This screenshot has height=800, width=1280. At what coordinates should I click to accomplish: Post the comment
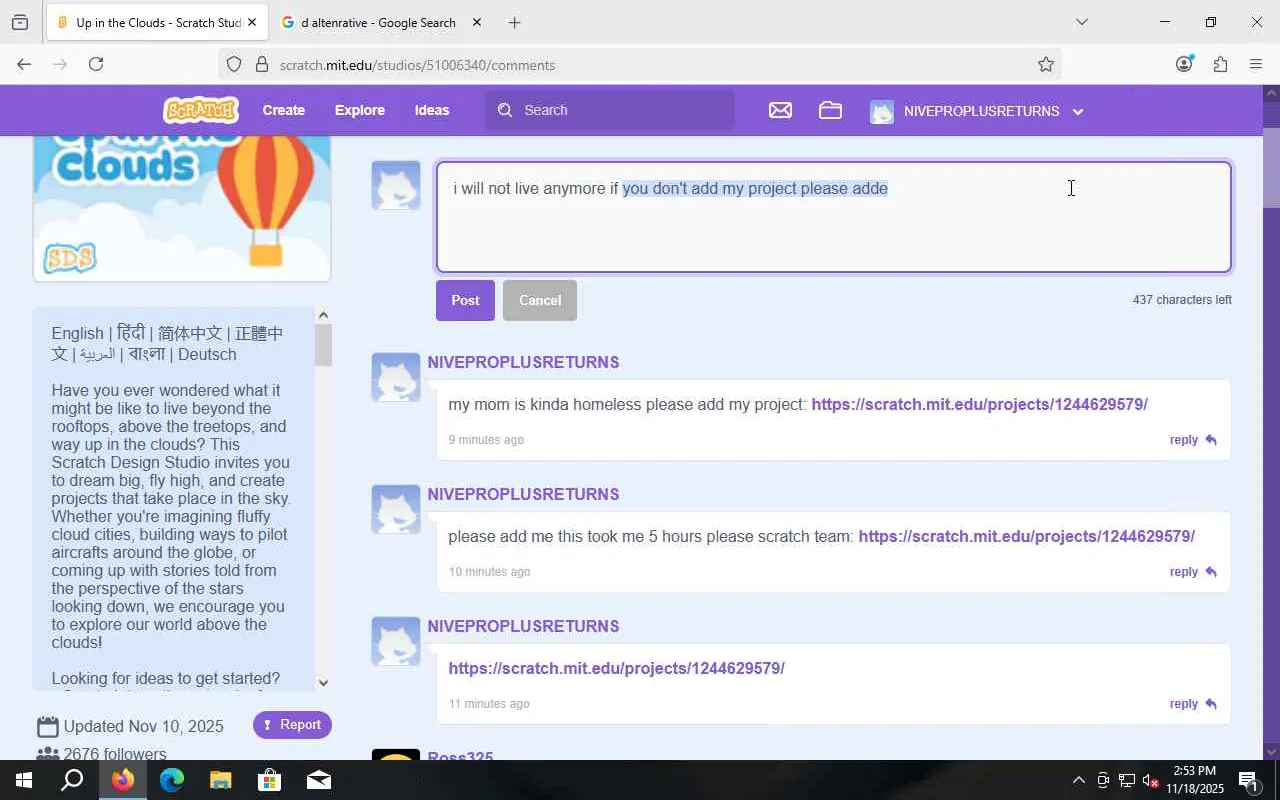(x=465, y=300)
